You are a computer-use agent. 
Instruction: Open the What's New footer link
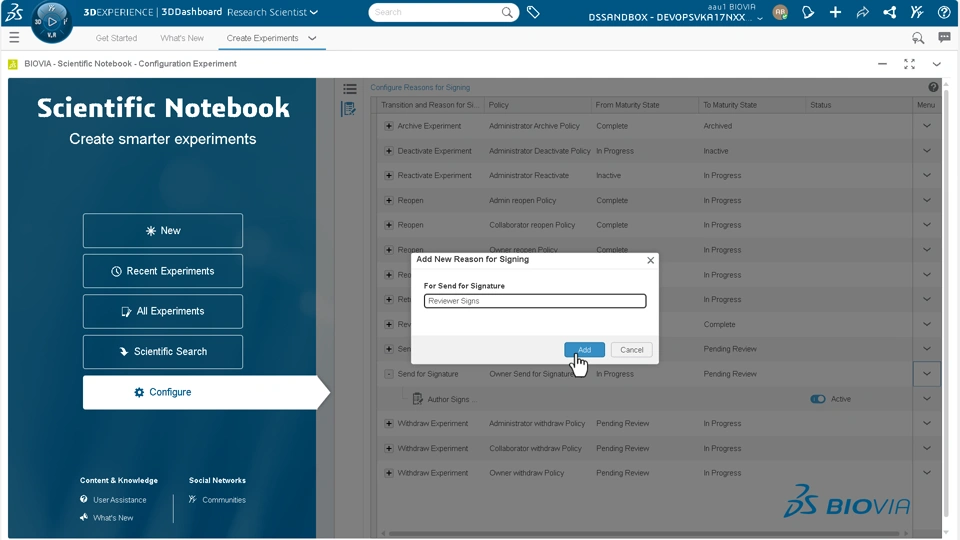(x=113, y=518)
